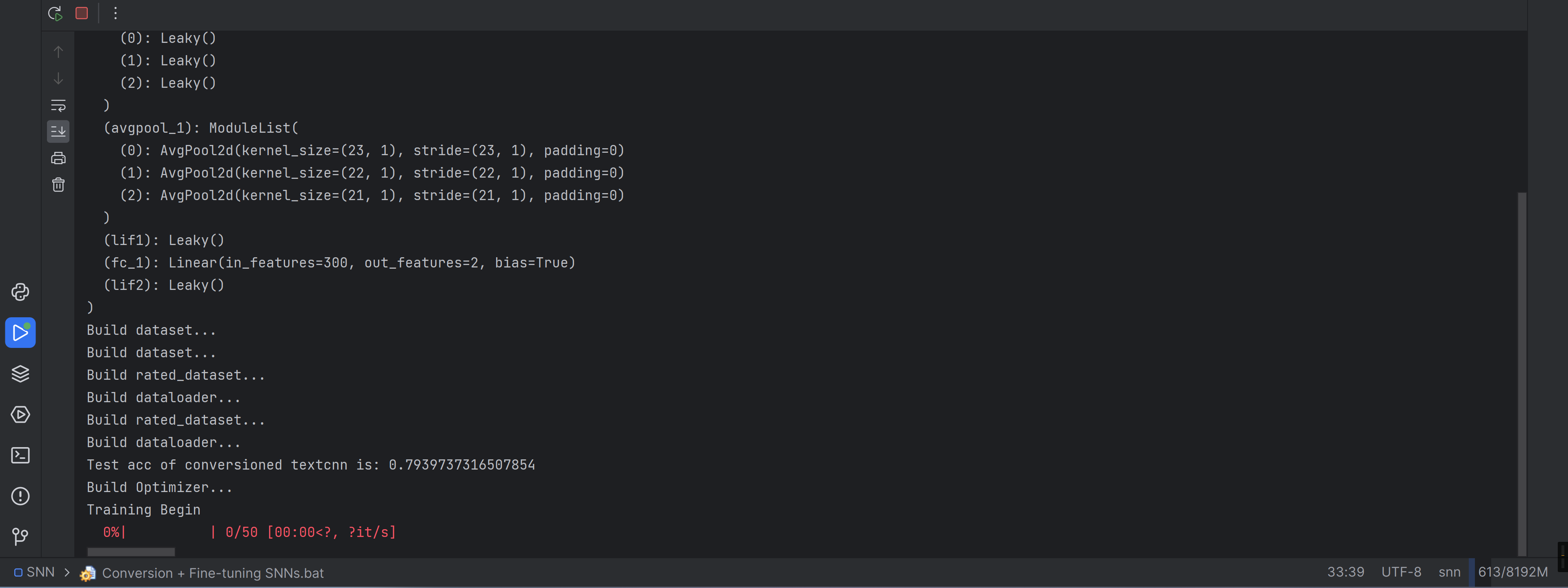Open the Python Packages tool window
Screen dimensions: 1568x588
tap(20, 374)
